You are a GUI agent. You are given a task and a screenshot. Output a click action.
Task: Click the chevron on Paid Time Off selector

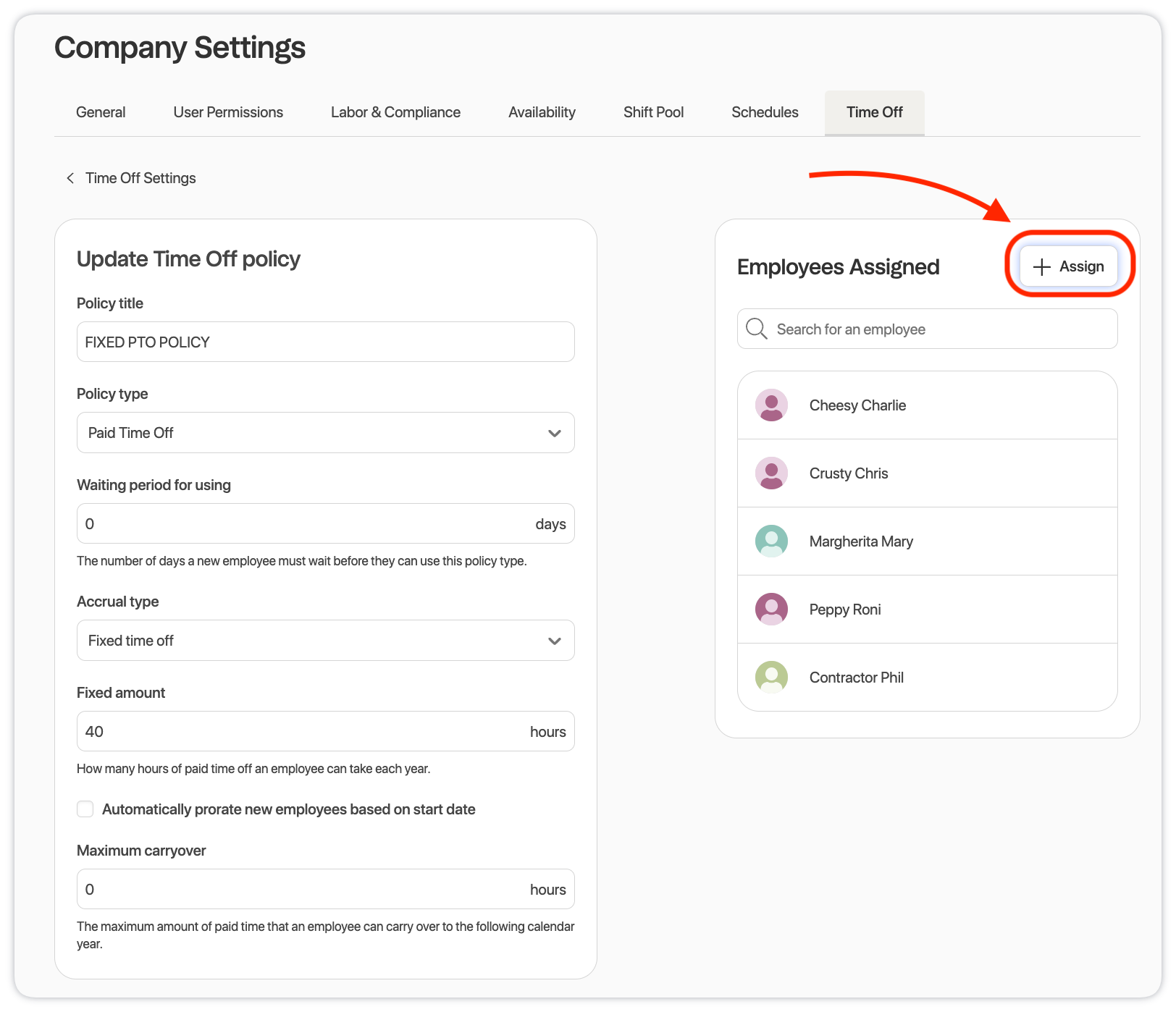(554, 433)
